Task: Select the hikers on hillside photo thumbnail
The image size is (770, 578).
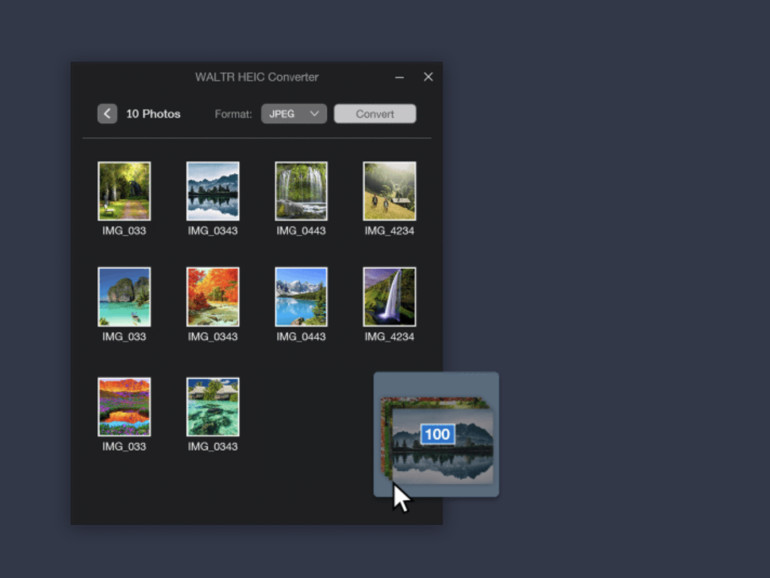Action: click(x=389, y=191)
